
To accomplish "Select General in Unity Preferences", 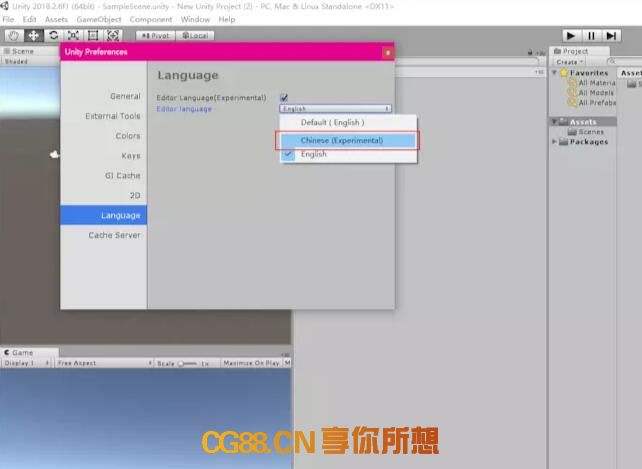I will (x=104, y=96).
